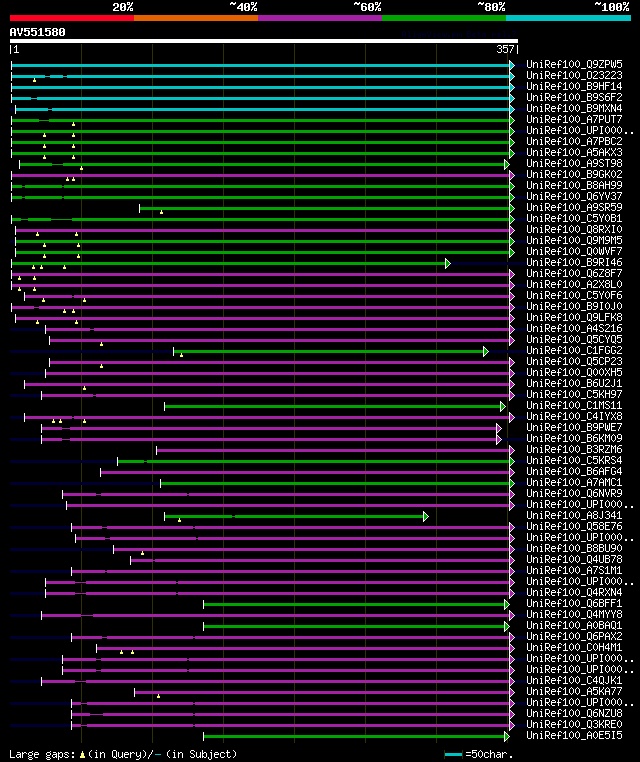Select the UniRef100_A0E5I5 label
Viewport: 640px width, 762px height.
point(574,735)
